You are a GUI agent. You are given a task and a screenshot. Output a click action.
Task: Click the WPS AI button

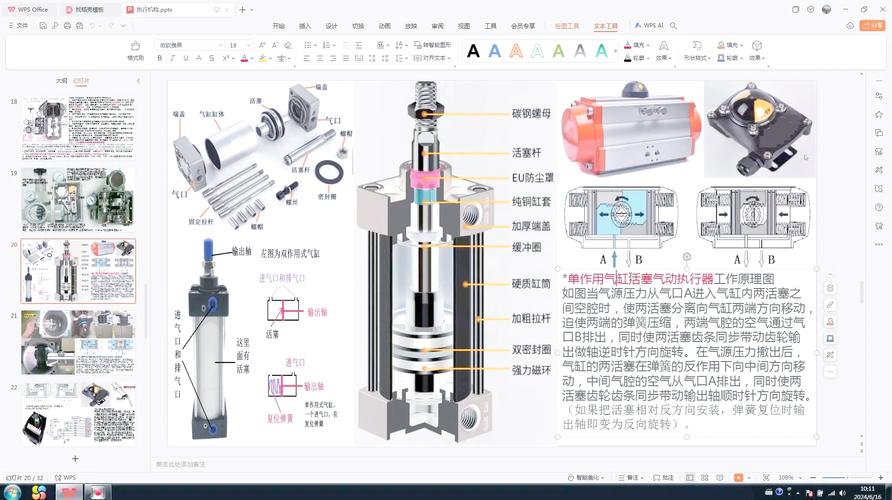pos(649,26)
